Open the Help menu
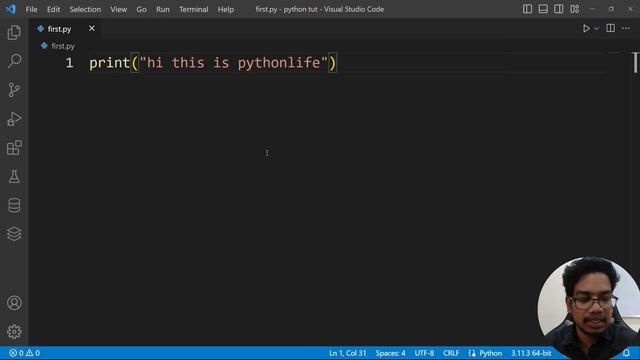The height and width of the screenshot is (360, 640). [x=226, y=9]
